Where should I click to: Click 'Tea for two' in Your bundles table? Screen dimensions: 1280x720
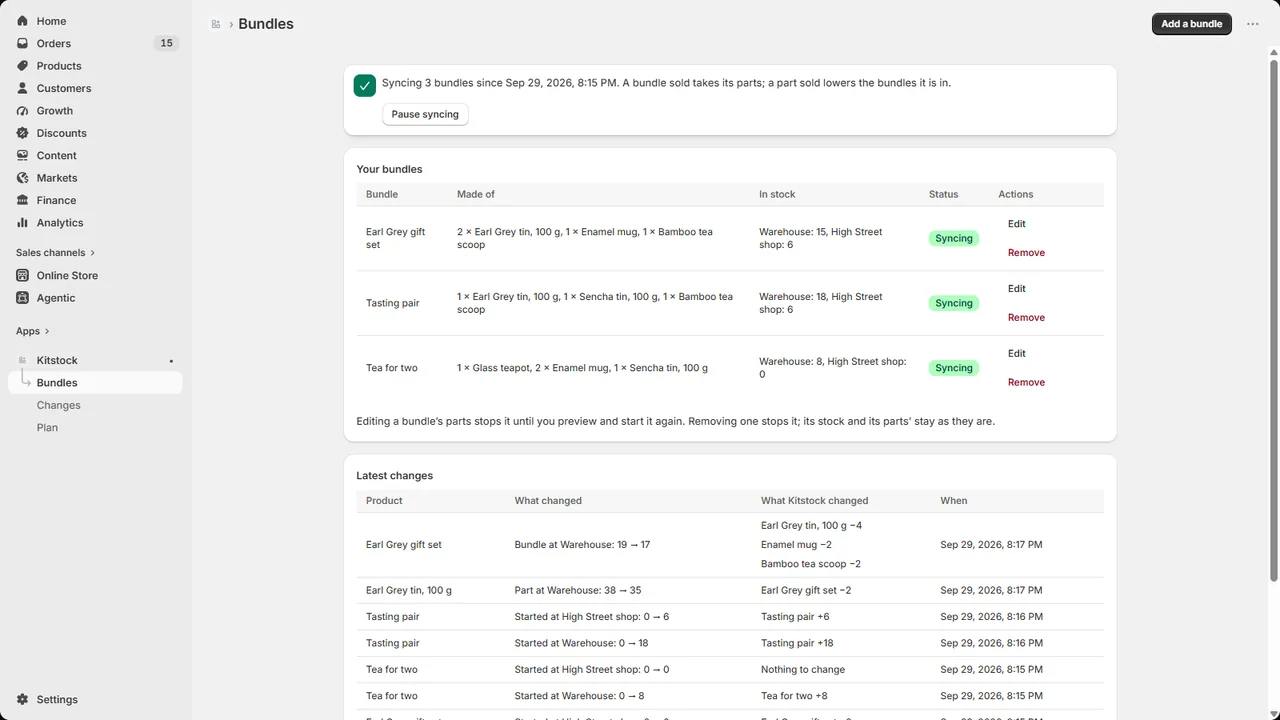point(392,368)
